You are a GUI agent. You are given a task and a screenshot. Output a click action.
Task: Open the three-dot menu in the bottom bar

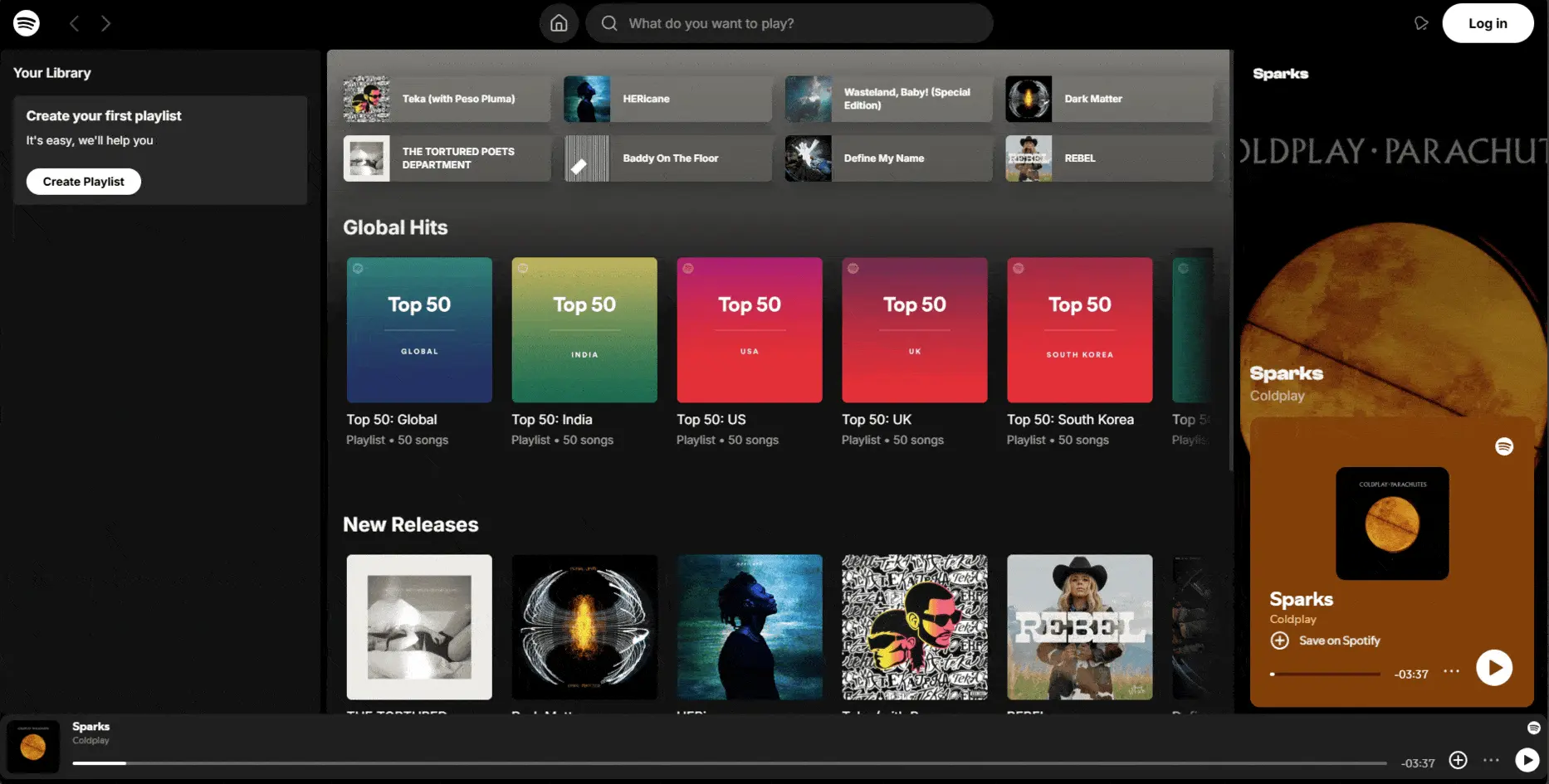click(1492, 760)
